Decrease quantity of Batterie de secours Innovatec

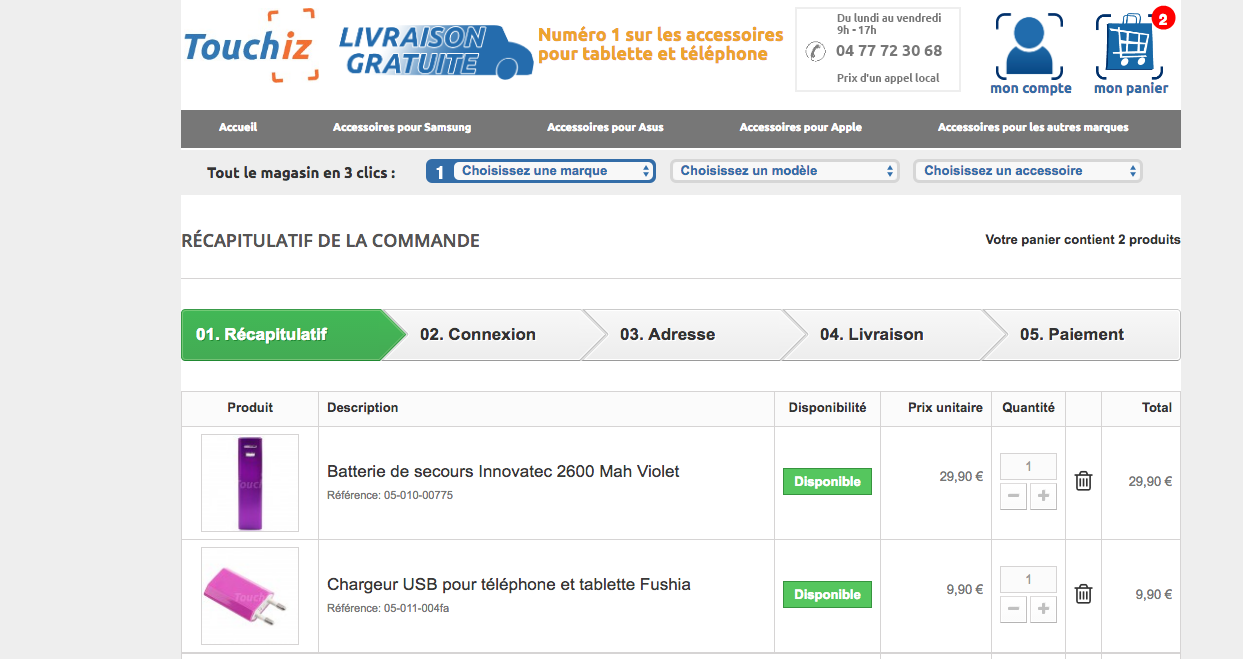1013,496
